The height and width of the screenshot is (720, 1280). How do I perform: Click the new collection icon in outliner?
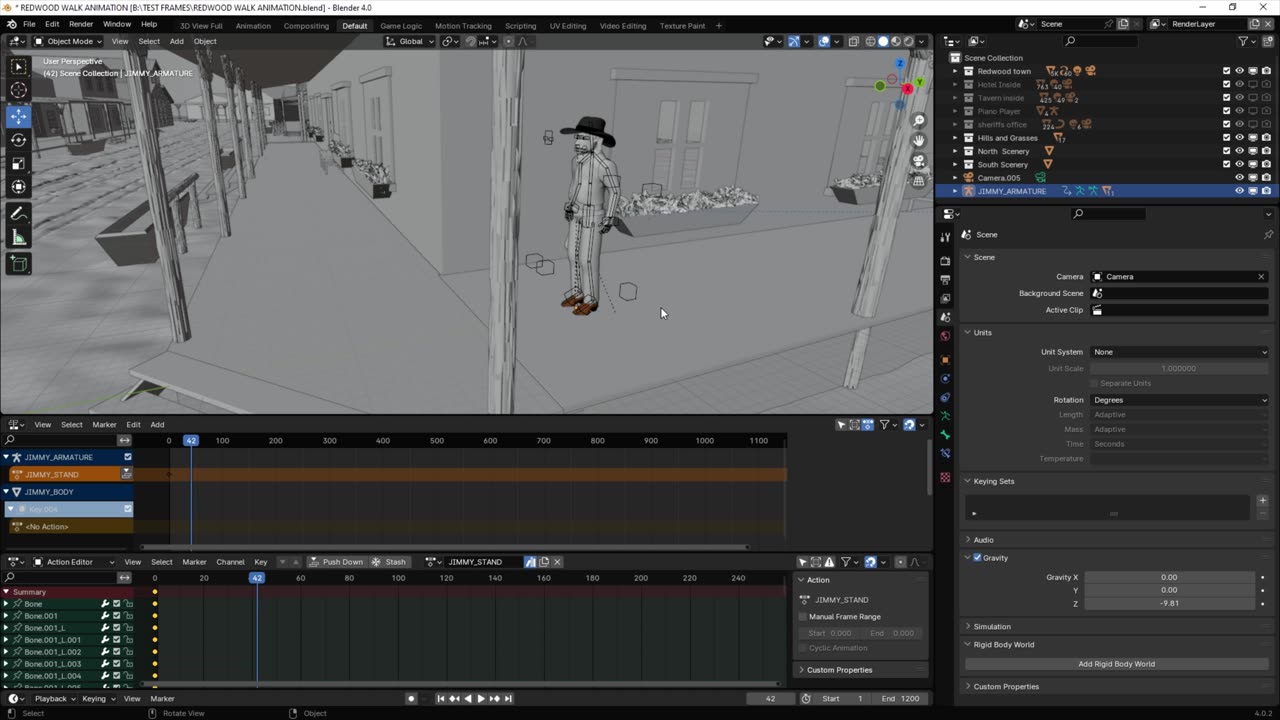coord(1267,41)
